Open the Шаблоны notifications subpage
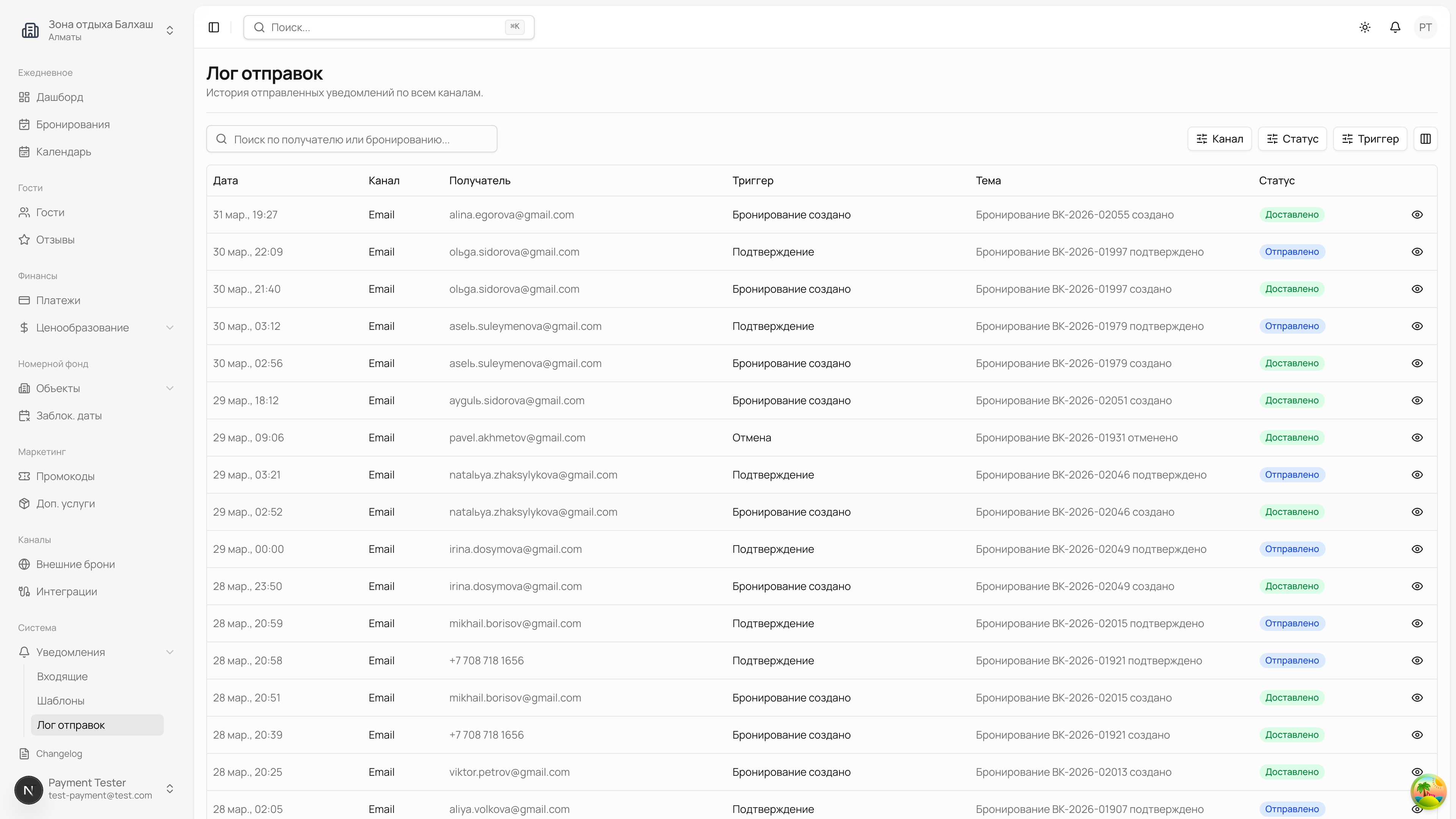This screenshot has width=1456, height=819. pyautogui.click(x=61, y=701)
